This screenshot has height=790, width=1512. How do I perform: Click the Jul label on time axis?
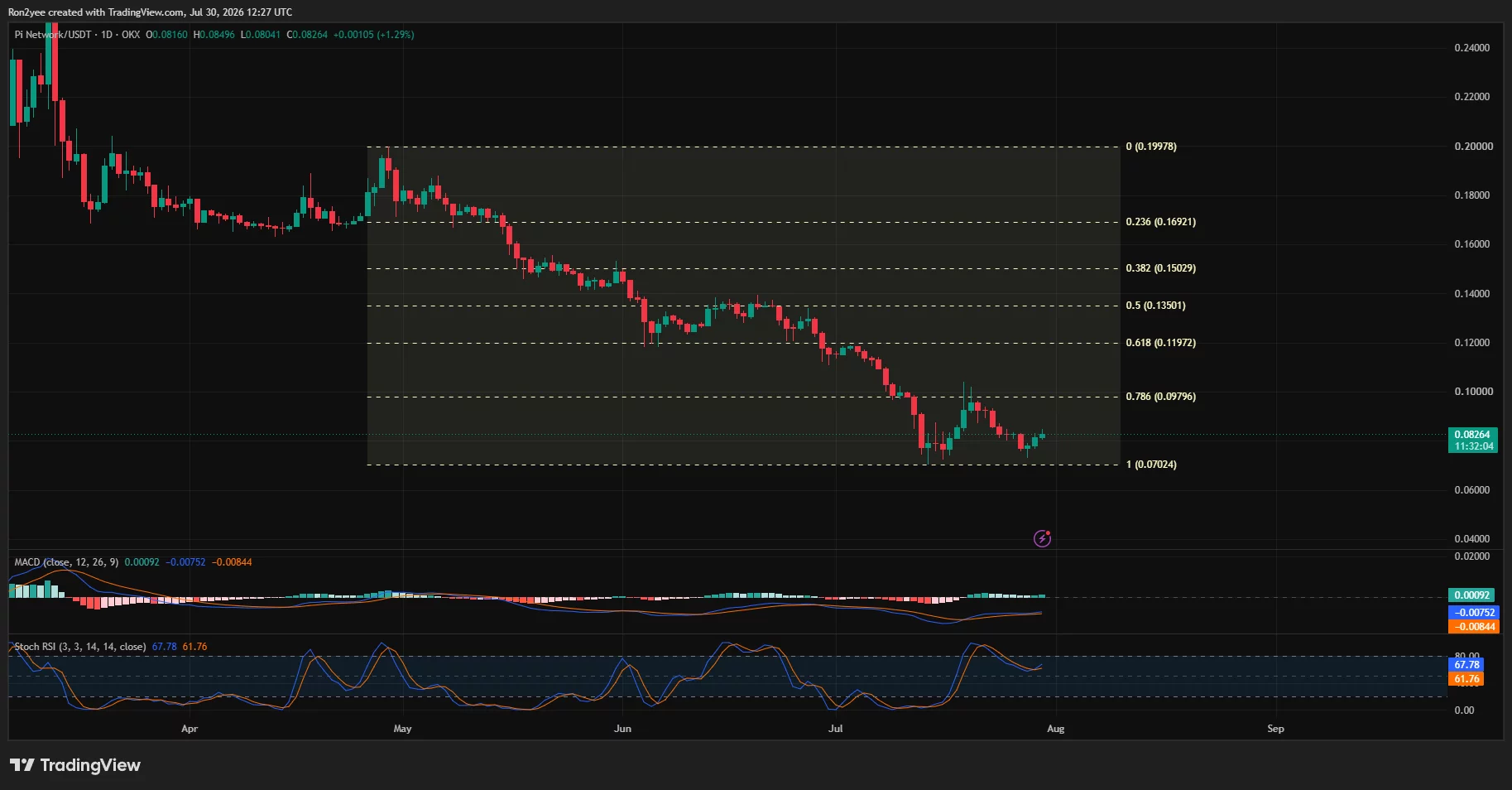pyautogui.click(x=836, y=729)
